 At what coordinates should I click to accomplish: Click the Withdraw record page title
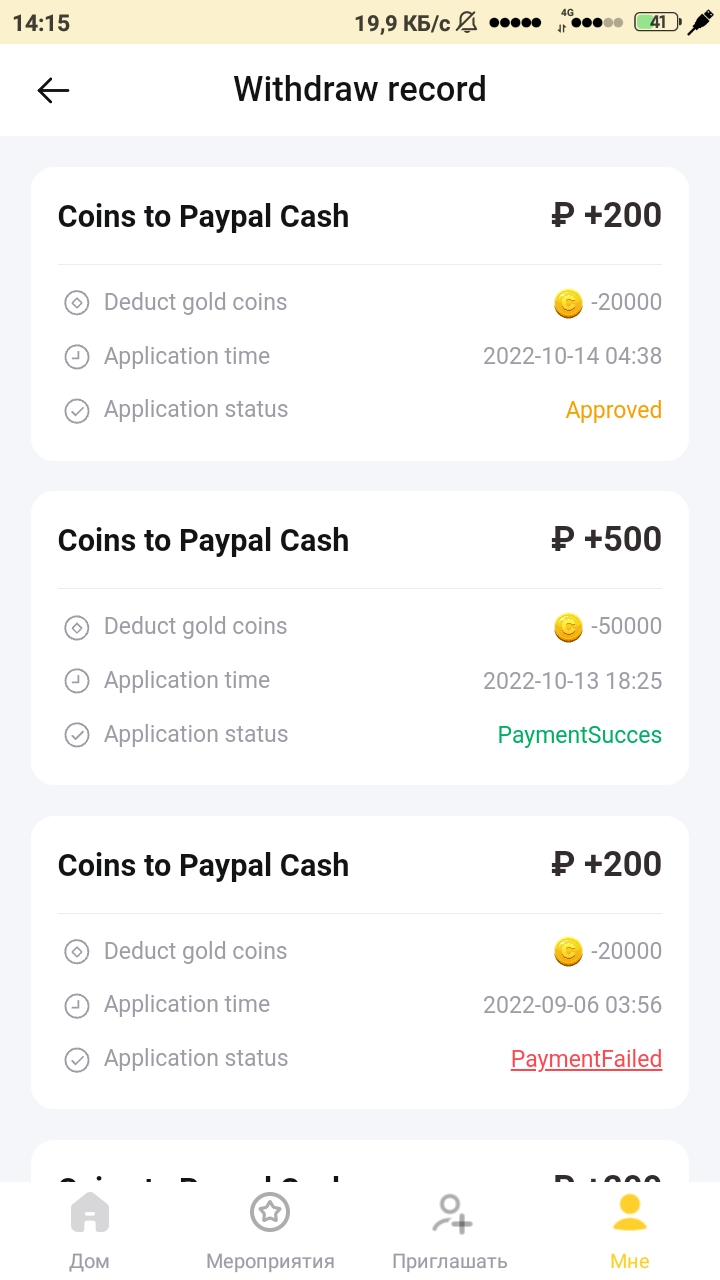tap(360, 89)
